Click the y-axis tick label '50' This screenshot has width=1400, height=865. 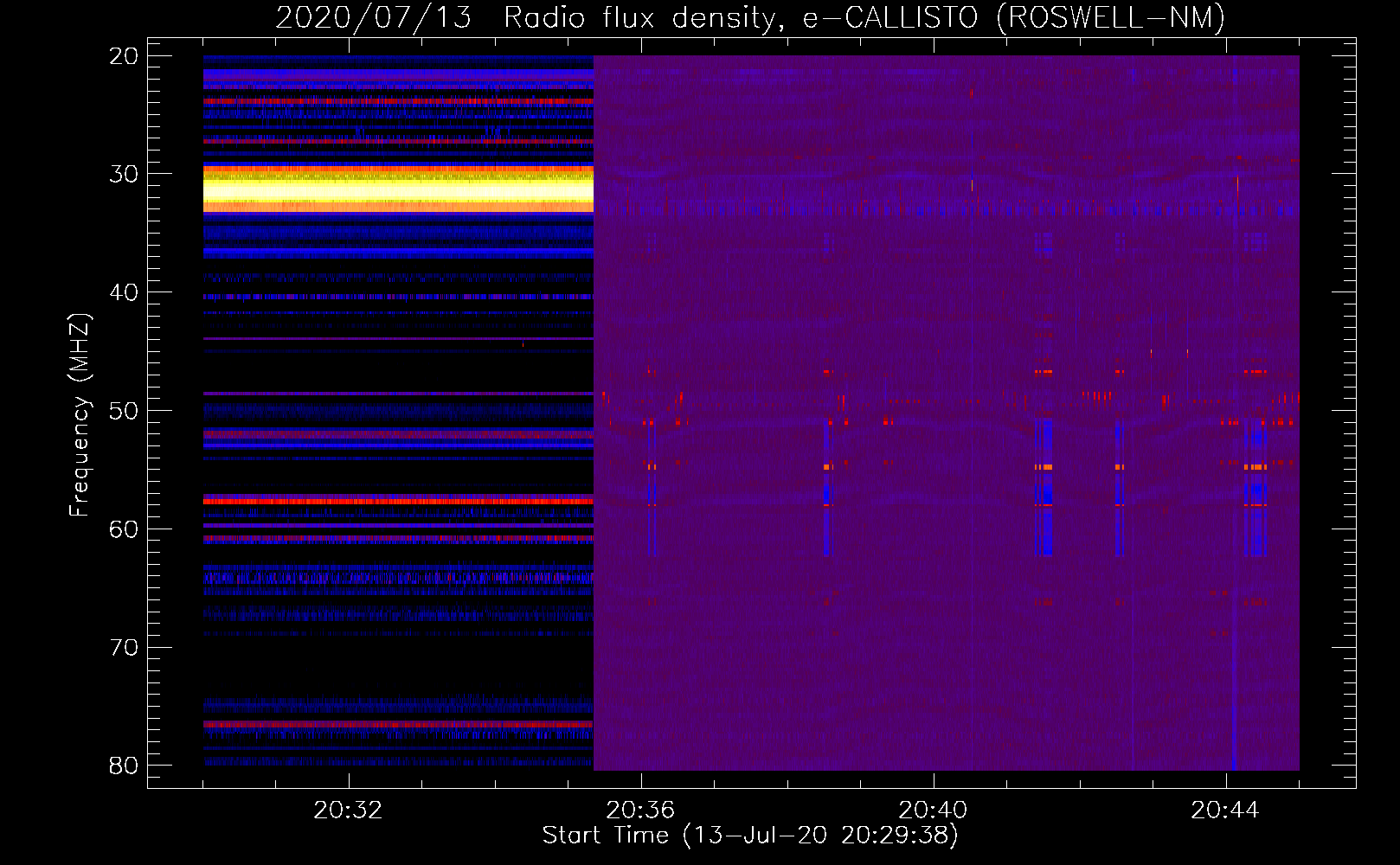click(x=124, y=411)
